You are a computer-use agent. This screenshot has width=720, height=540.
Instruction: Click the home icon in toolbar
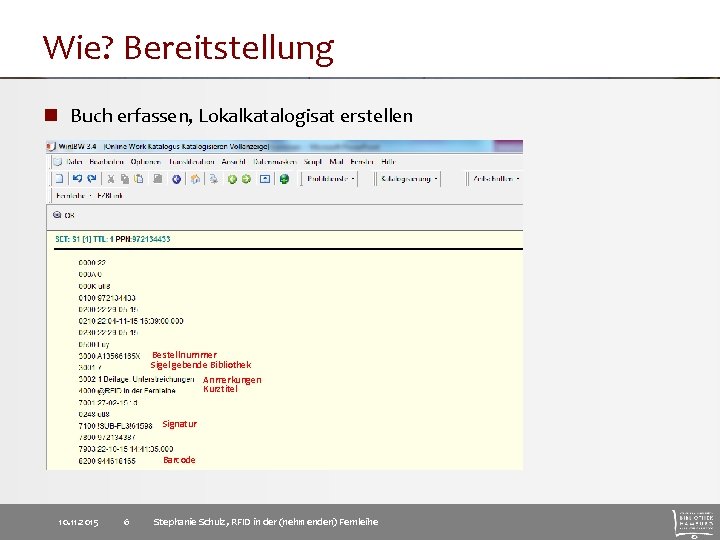click(x=195, y=179)
